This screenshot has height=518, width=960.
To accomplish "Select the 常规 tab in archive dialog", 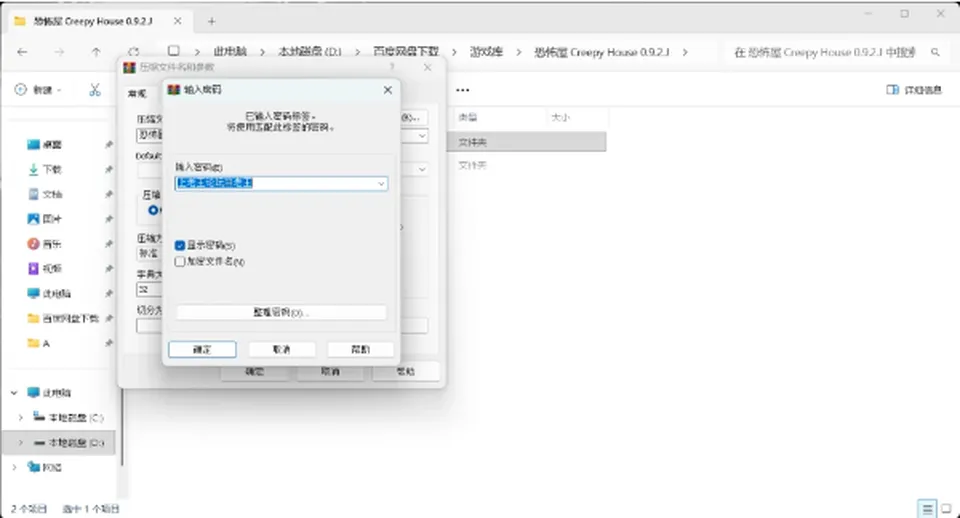I will (137, 93).
